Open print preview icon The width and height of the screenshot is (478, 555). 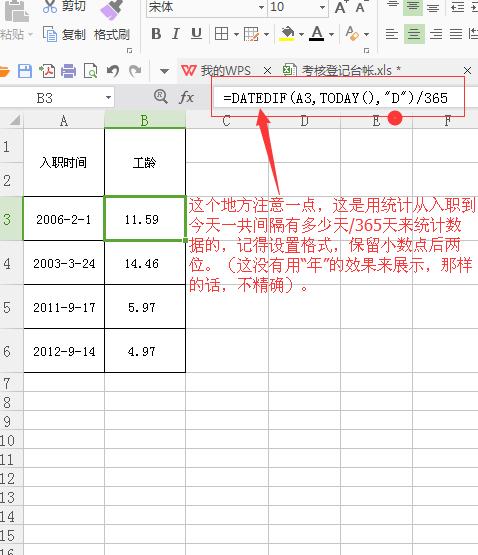(x=91, y=71)
